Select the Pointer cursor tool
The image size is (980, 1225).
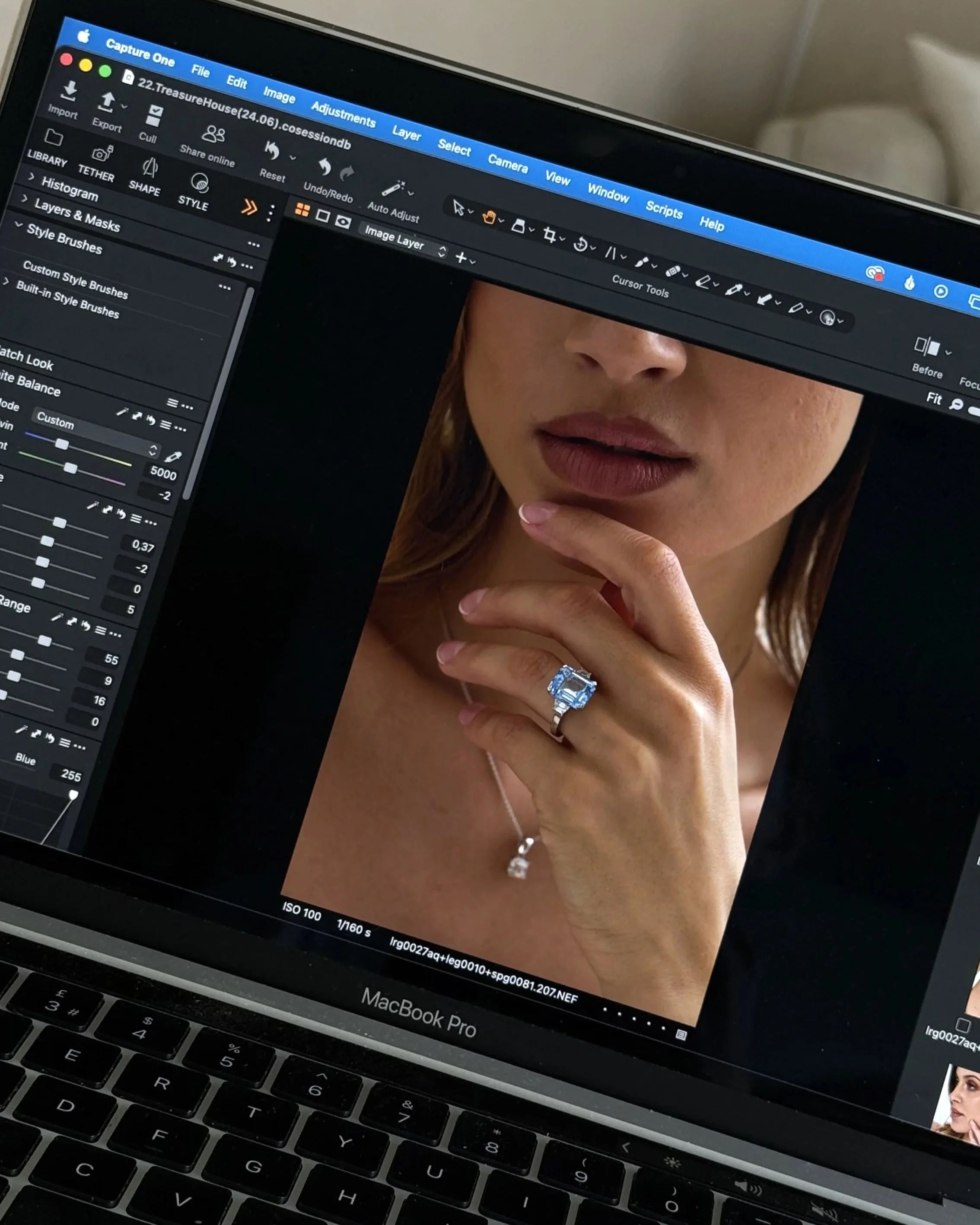pyautogui.click(x=458, y=207)
